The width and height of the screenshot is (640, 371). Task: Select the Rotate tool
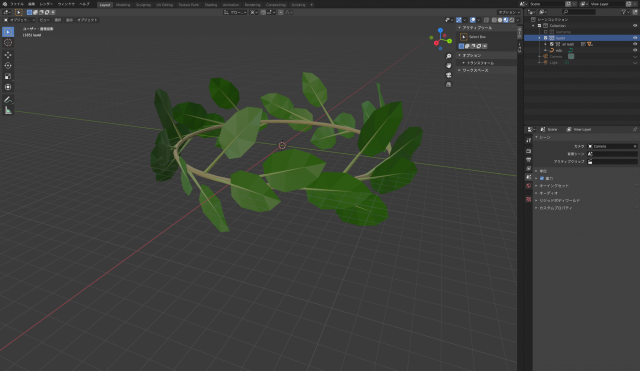(8, 65)
